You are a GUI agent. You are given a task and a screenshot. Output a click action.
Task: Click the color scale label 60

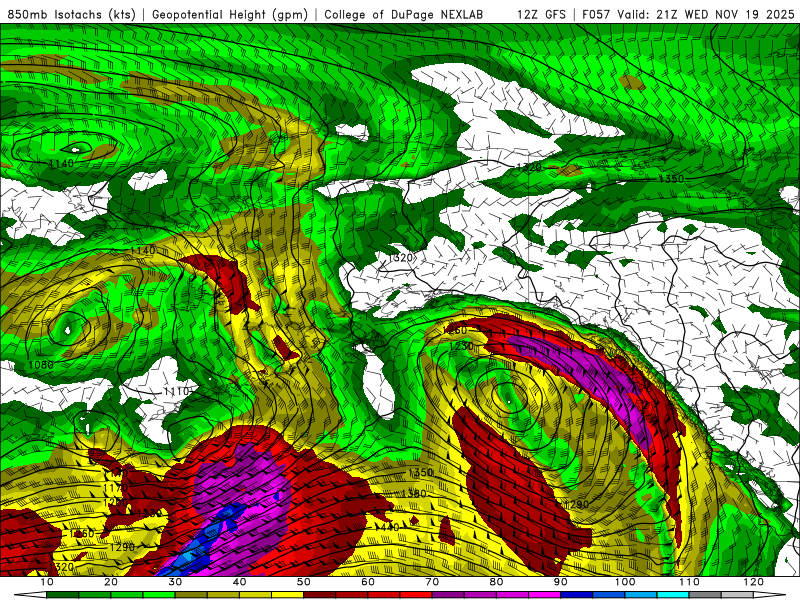[368, 582]
